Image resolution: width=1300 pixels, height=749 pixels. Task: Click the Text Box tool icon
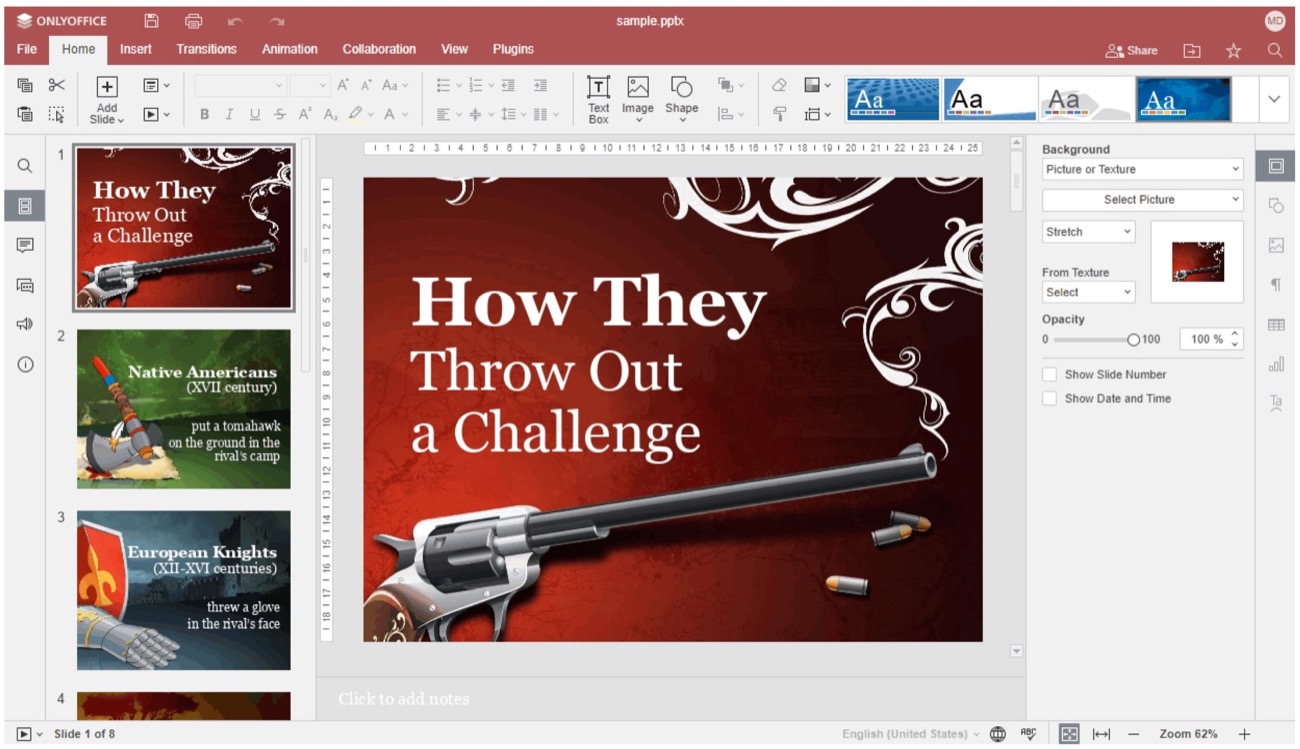point(598,88)
